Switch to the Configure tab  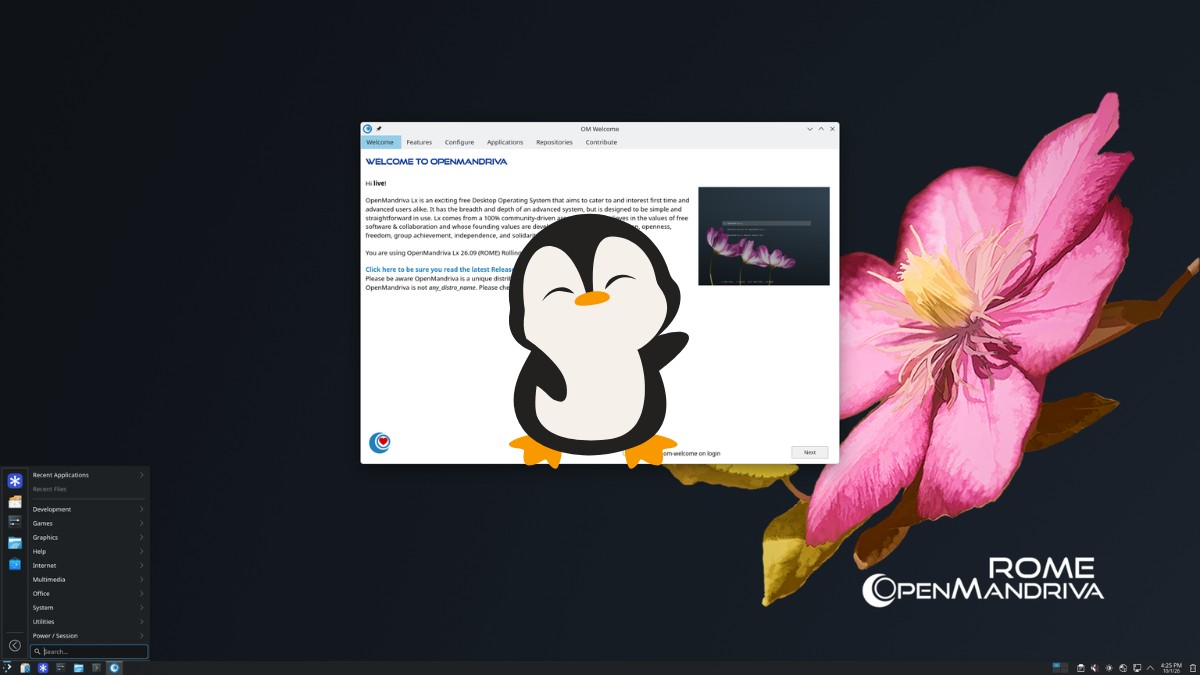click(x=460, y=142)
